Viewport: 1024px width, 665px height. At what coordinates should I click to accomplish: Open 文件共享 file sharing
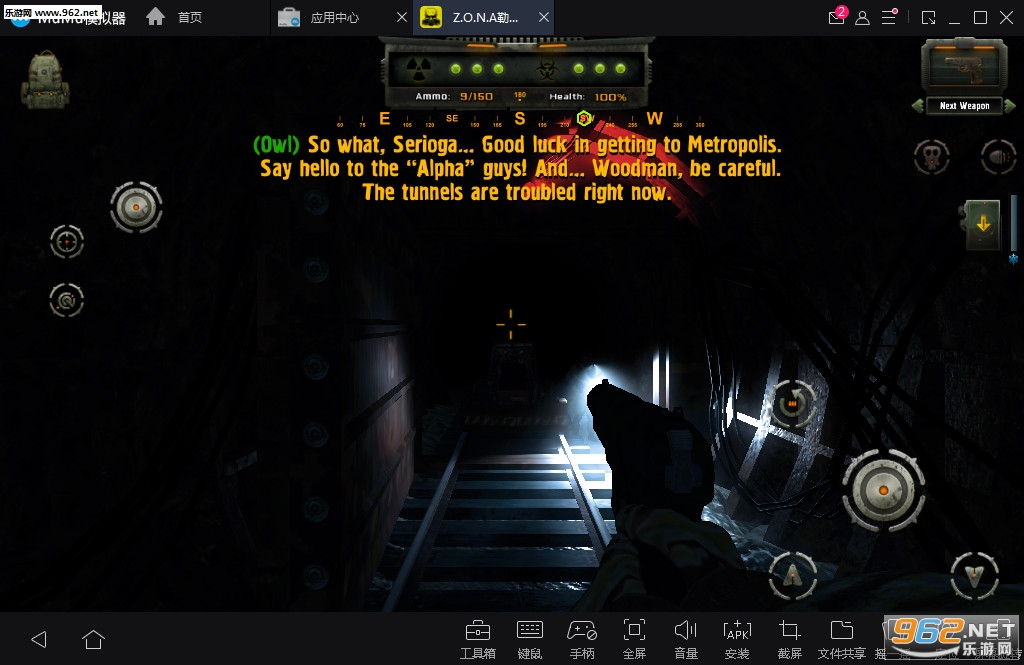[842, 640]
